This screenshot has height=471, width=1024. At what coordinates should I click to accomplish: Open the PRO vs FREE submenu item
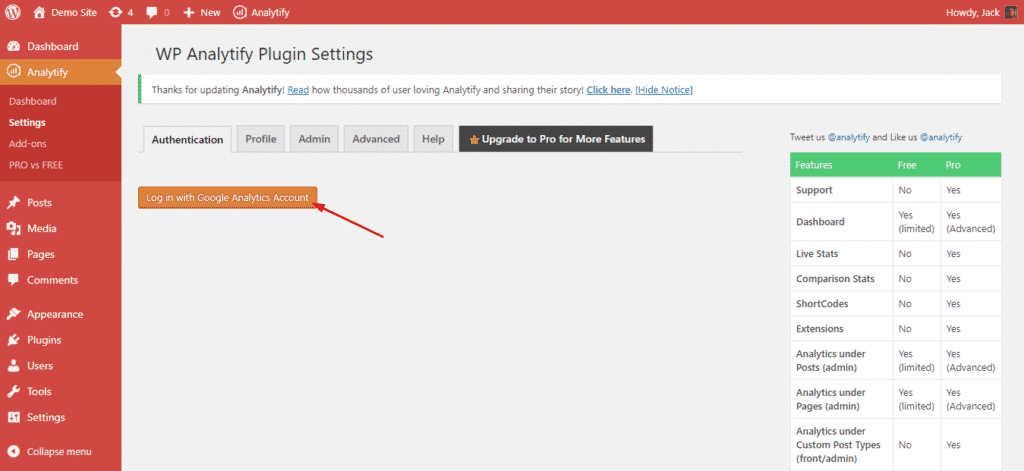[x=36, y=165]
